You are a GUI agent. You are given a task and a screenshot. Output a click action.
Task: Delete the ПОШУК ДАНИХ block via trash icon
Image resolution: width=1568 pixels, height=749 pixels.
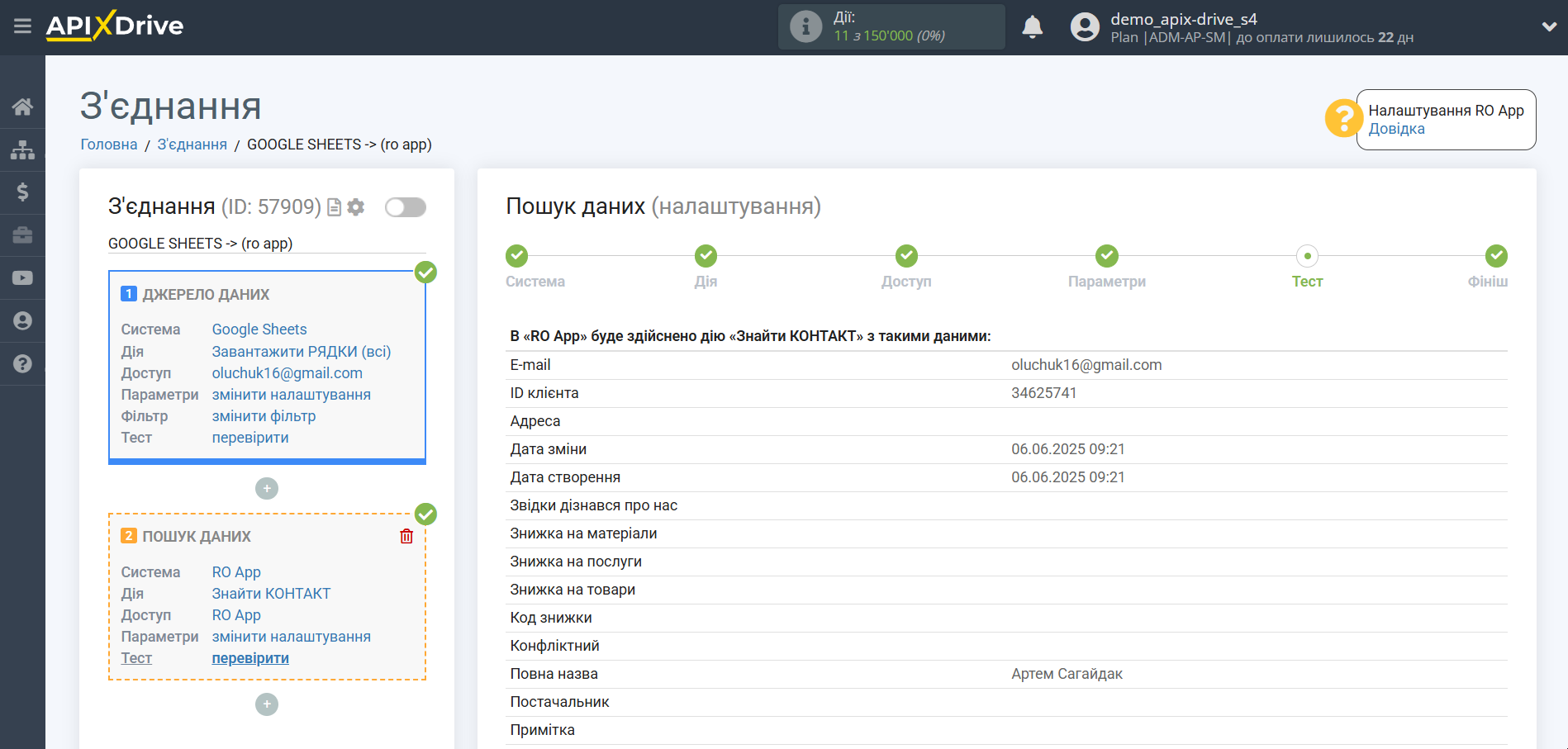[406, 536]
